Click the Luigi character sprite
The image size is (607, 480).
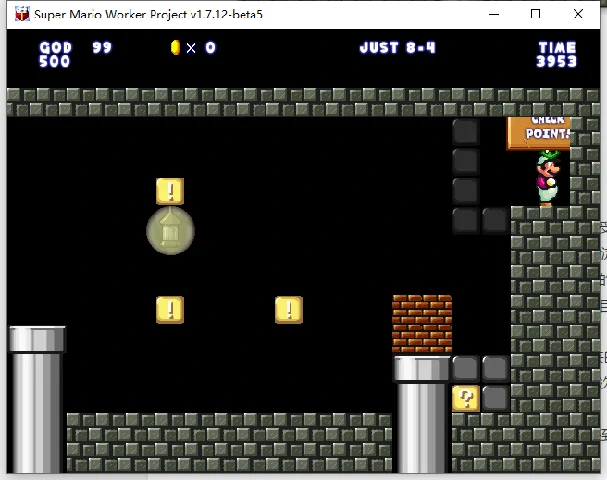coord(548,178)
